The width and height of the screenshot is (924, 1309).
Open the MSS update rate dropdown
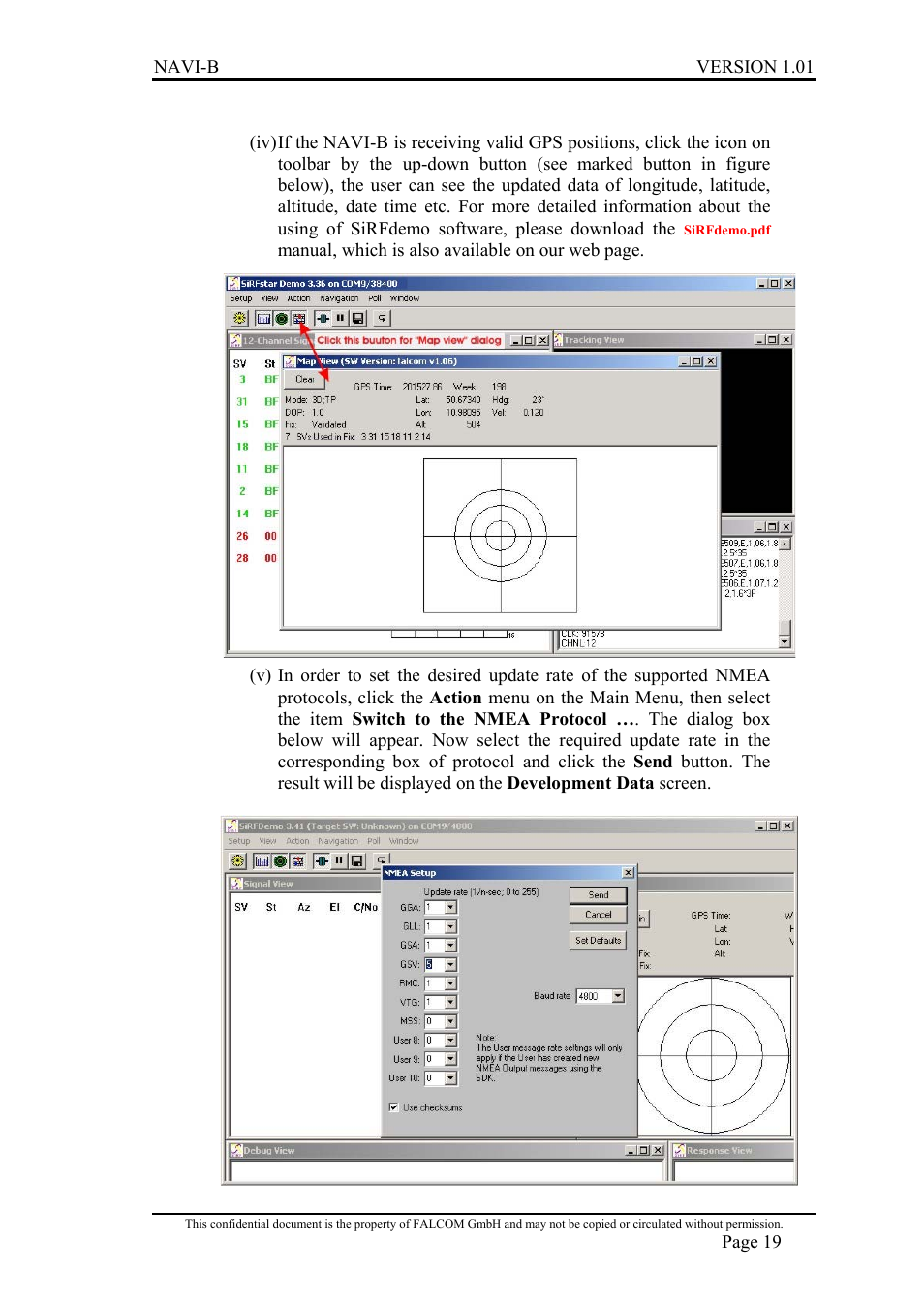[x=450, y=1021]
